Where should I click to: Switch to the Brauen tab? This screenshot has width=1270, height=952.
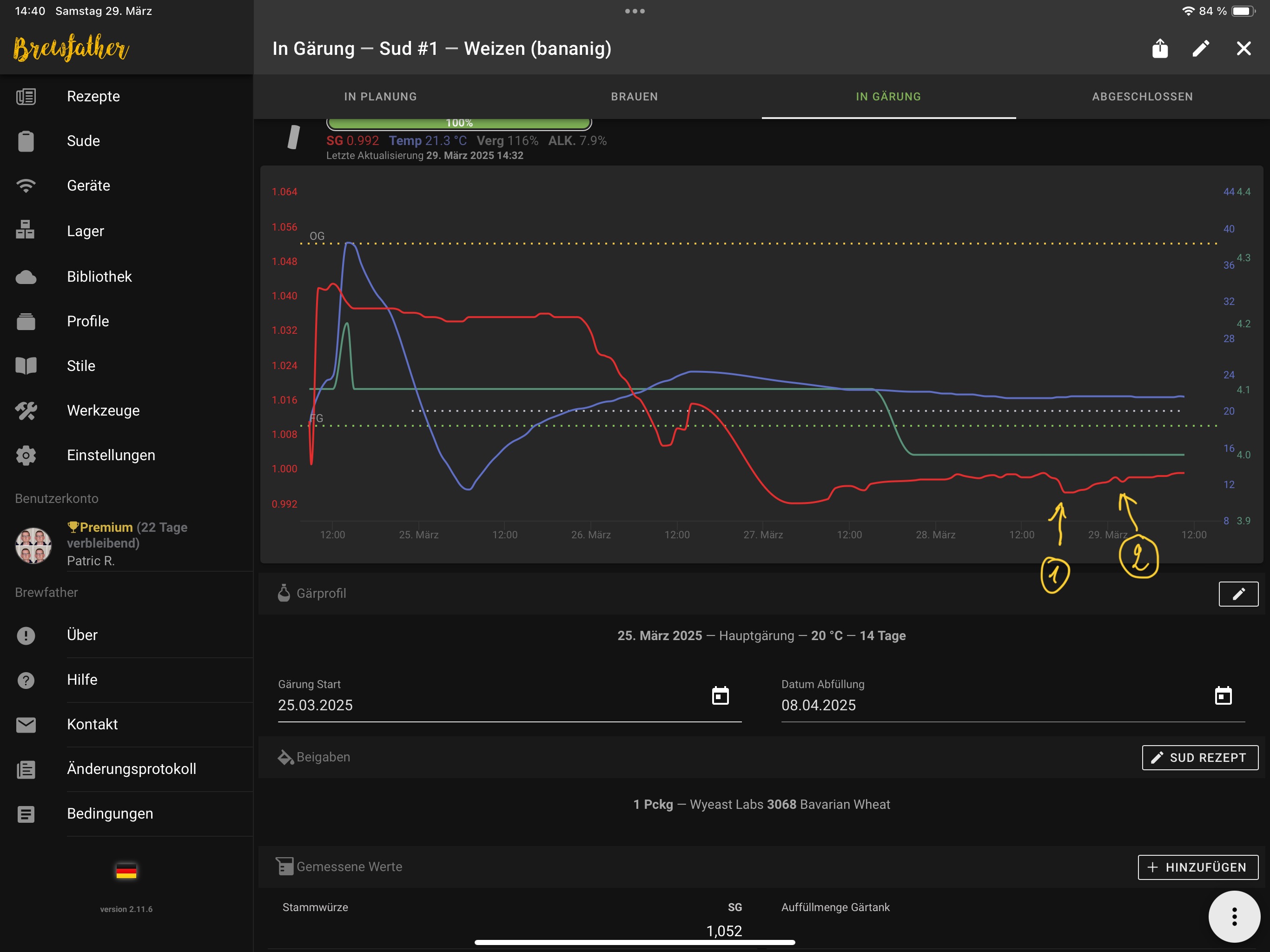click(635, 97)
